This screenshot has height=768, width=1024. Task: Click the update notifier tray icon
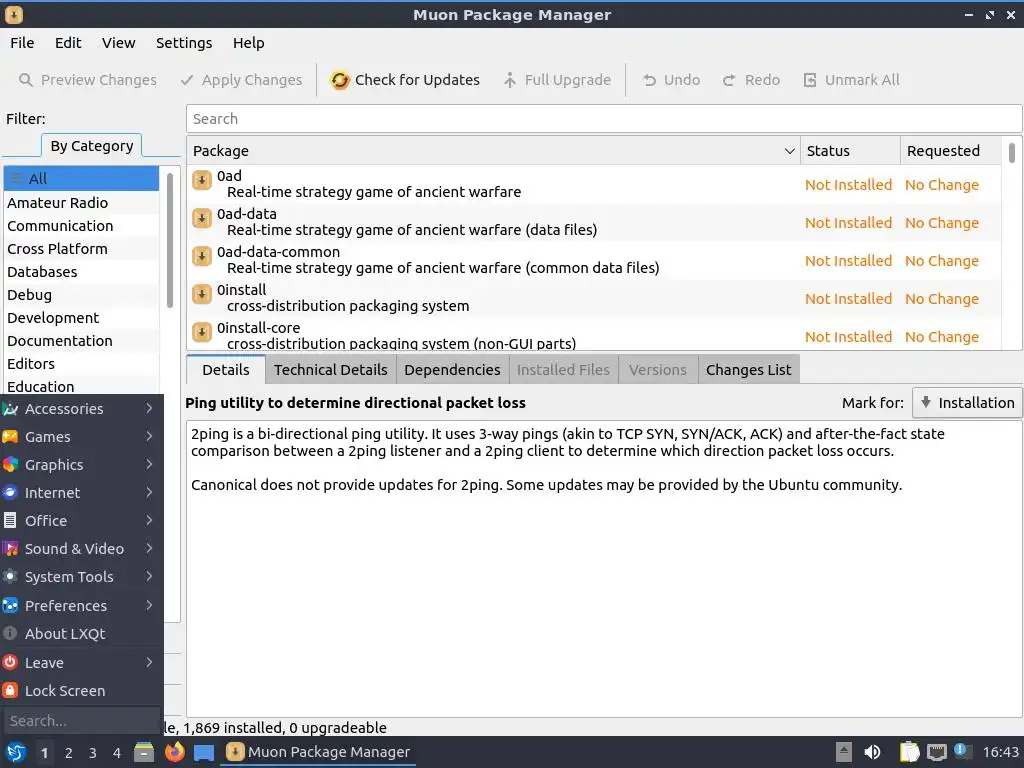[x=963, y=751]
